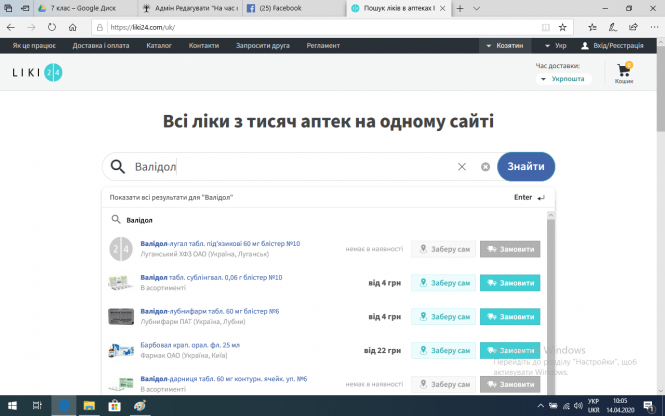Click Заберу сам for Валідол сублінгвал.
Screen dimensions: 665x416
click(443, 283)
